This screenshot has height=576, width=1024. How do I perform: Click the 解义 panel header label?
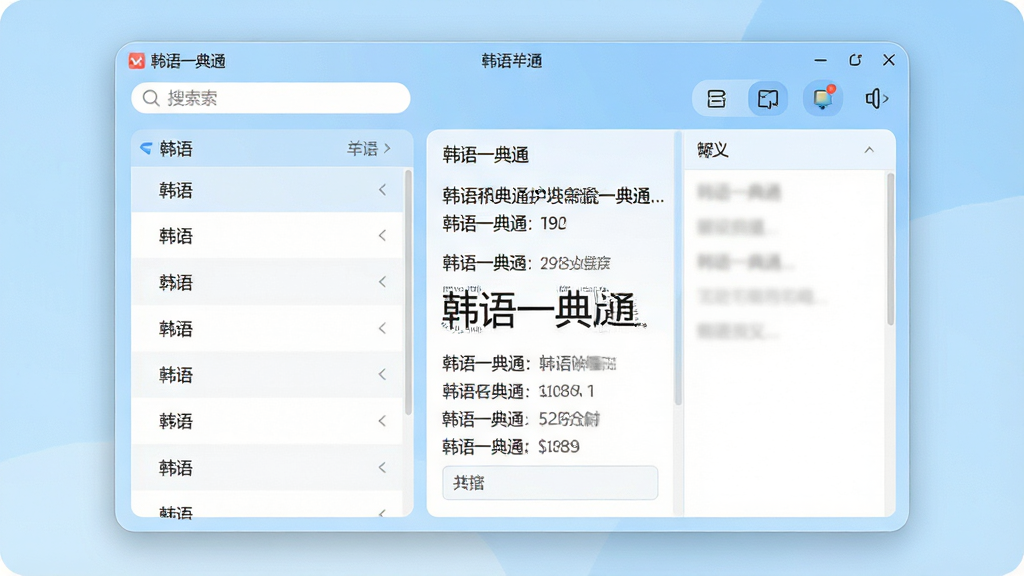click(x=712, y=150)
